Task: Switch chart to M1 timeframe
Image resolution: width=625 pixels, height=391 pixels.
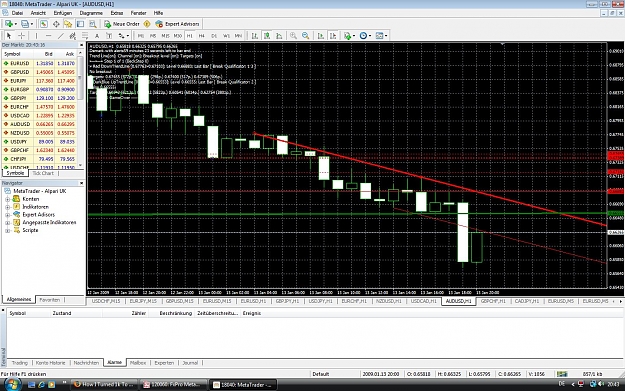Action: pos(141,36)
